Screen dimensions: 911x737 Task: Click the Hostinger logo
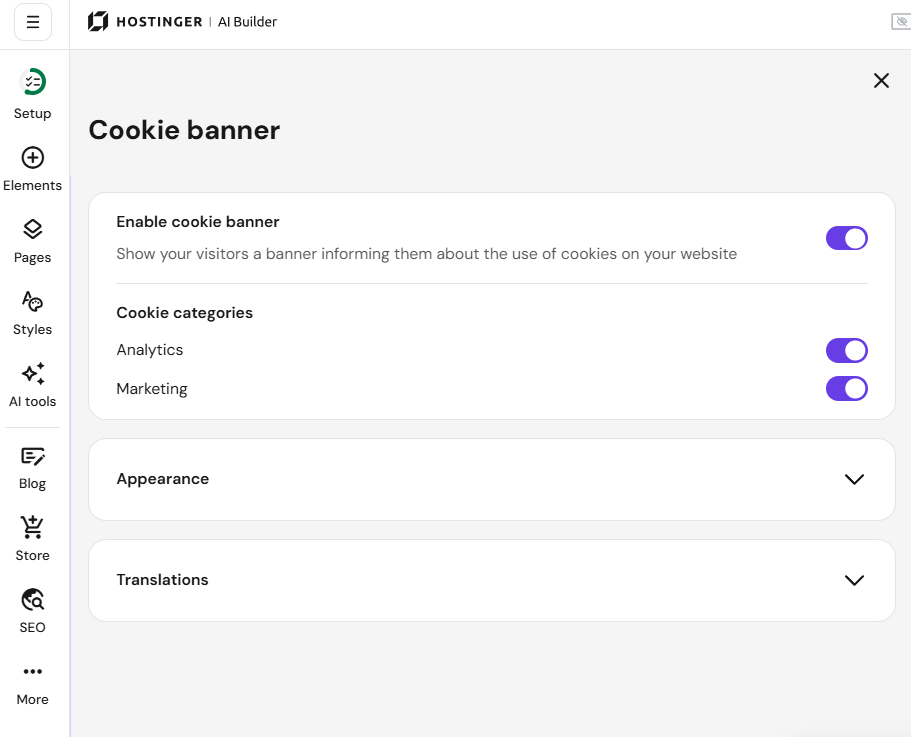(145, 21)
